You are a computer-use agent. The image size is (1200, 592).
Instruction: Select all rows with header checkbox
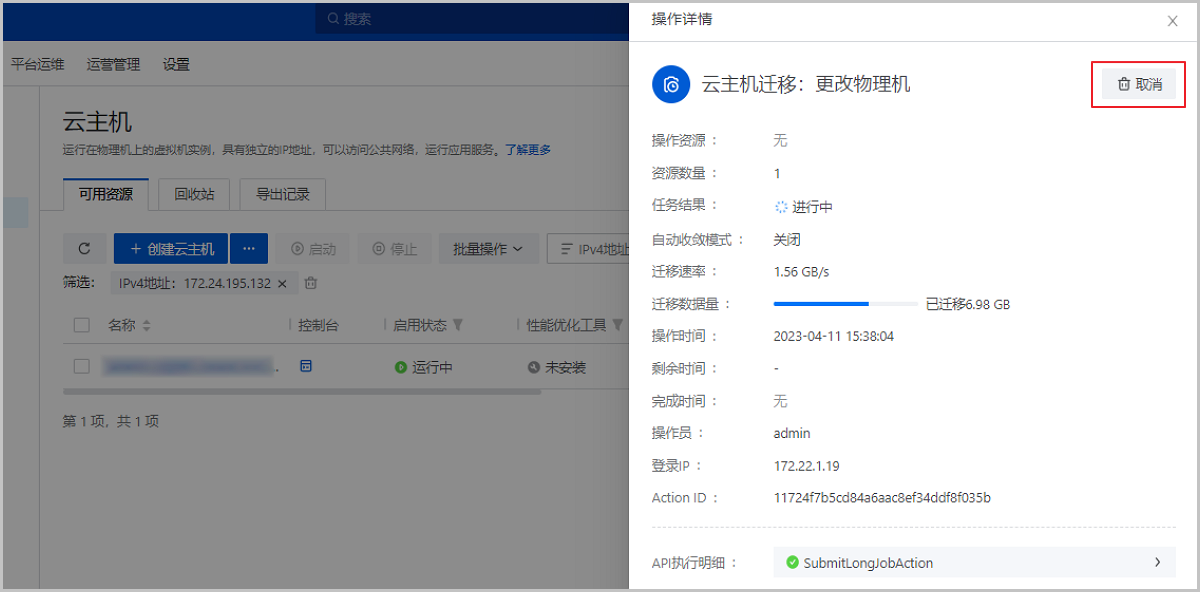[82, 325]
